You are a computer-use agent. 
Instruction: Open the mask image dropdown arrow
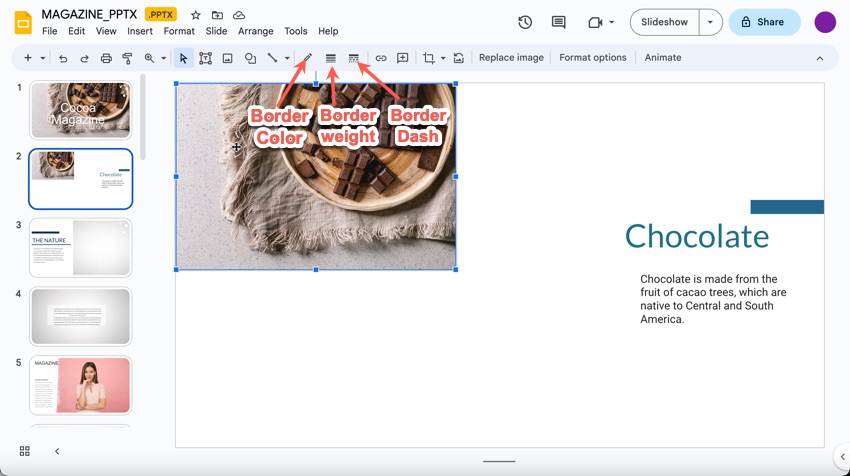click(443, 58)
